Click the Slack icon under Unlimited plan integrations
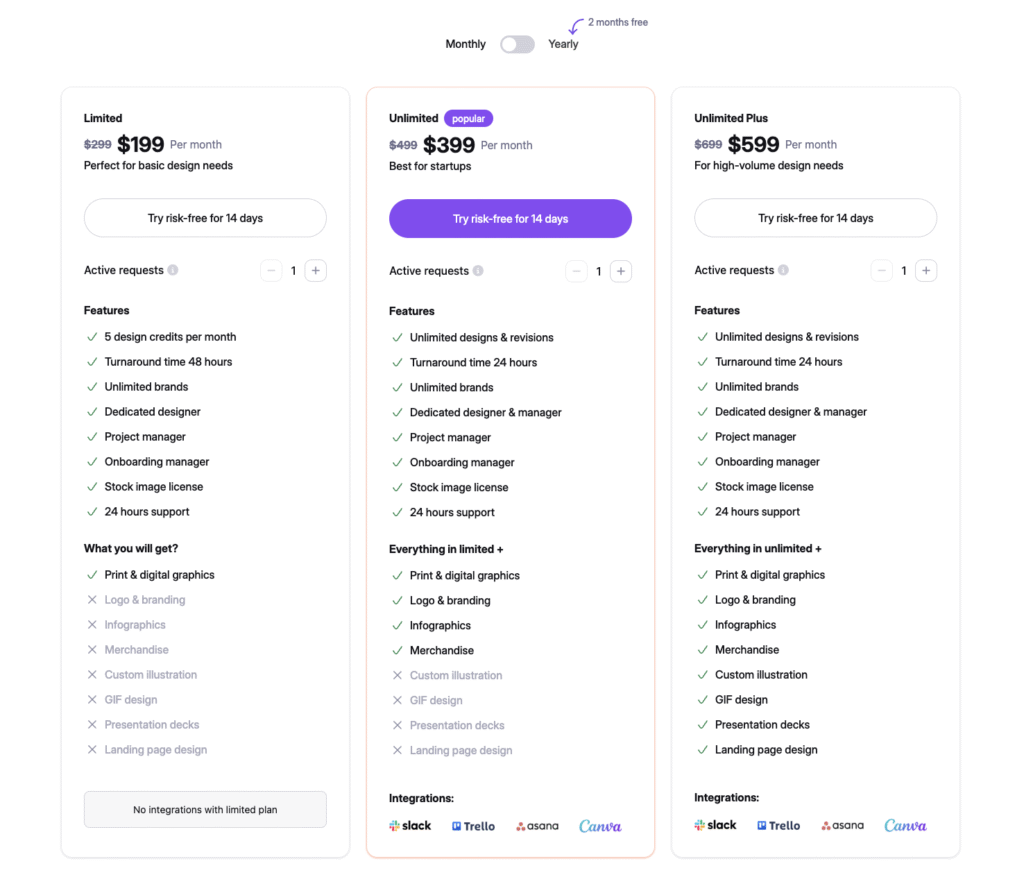This screenshot has width=1024, height=884. click(x=410, y=825)
